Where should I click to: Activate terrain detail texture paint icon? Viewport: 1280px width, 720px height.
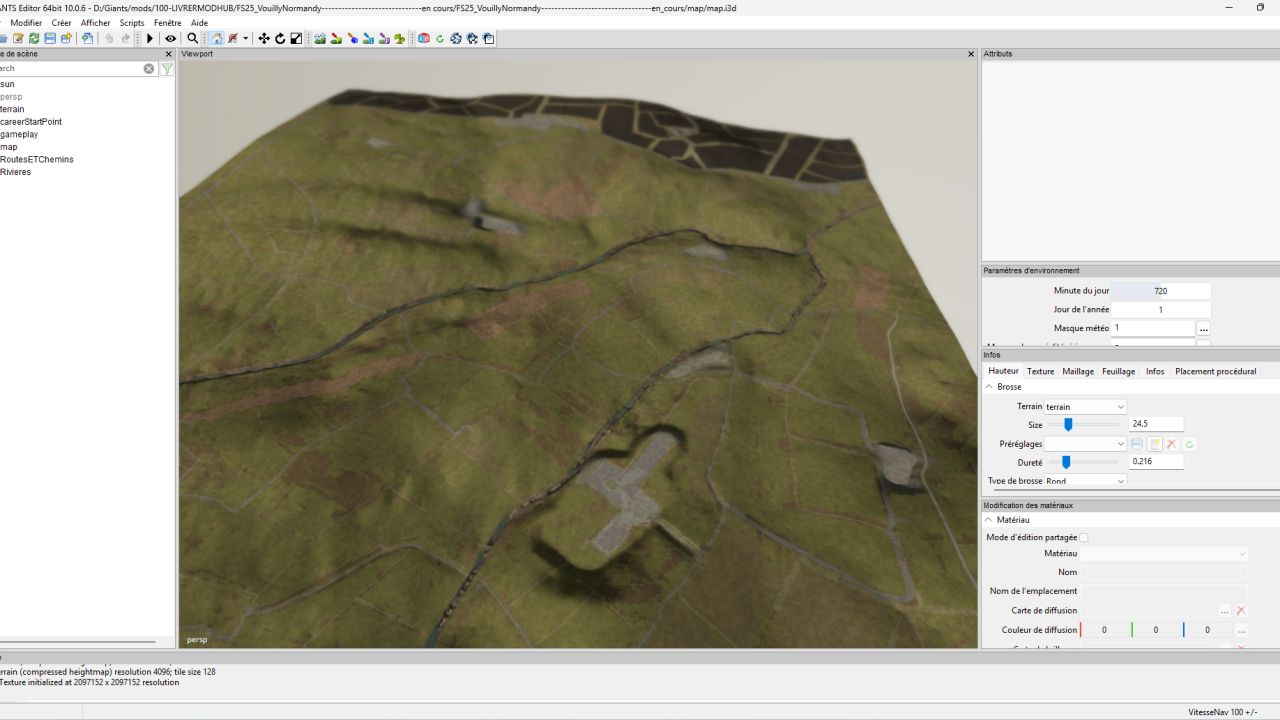(x=336, y=38)
